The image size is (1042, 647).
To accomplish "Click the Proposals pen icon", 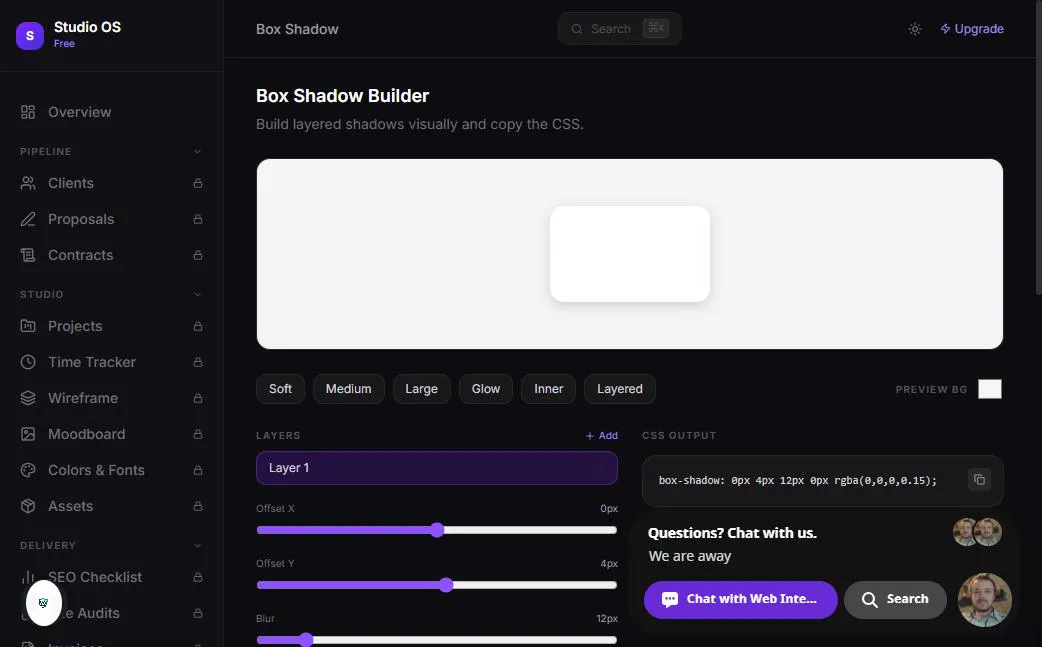I will click(28, 219).
